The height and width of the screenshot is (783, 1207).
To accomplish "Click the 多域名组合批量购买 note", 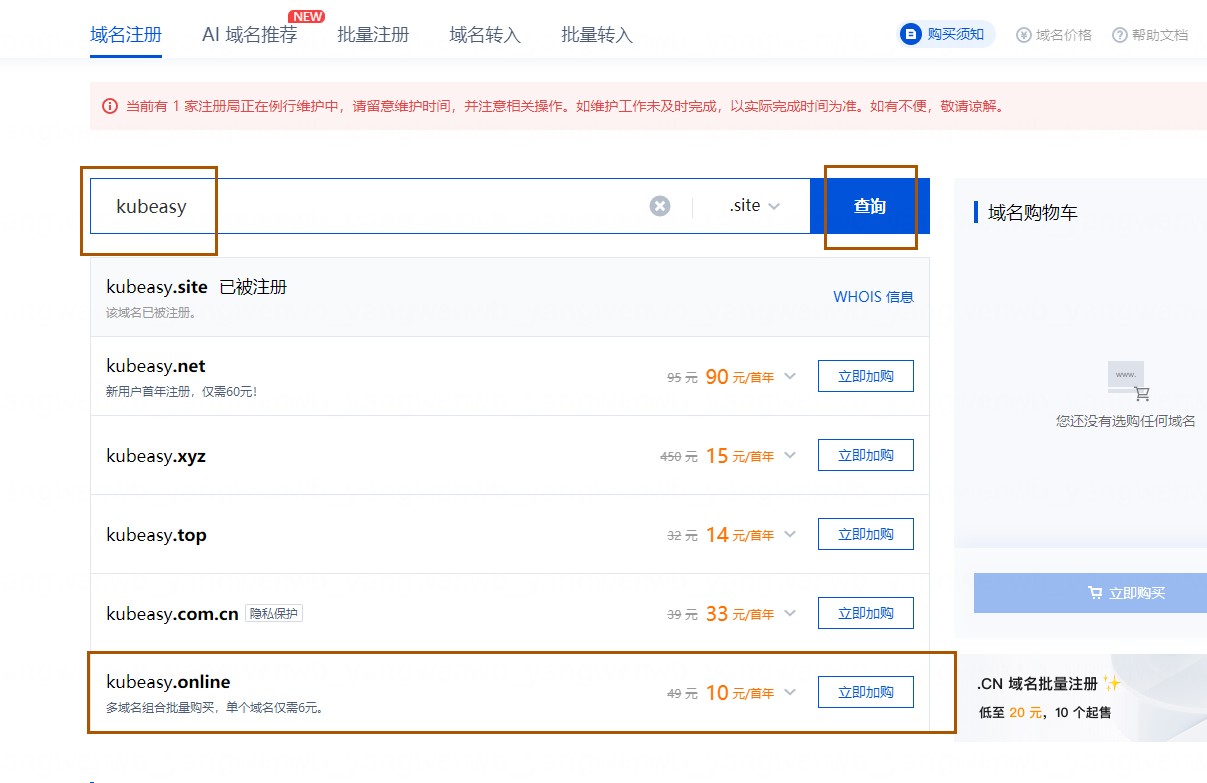I will click(x=214, y=708).
